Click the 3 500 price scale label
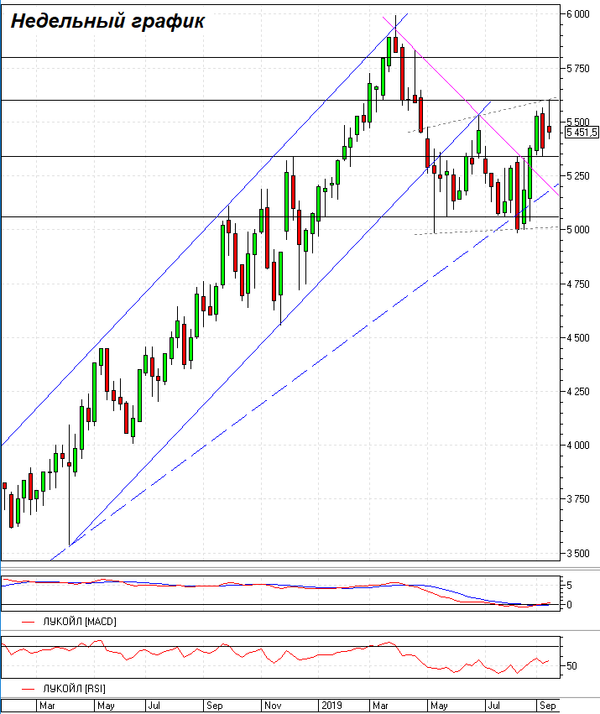 click(x=578, y=553)
